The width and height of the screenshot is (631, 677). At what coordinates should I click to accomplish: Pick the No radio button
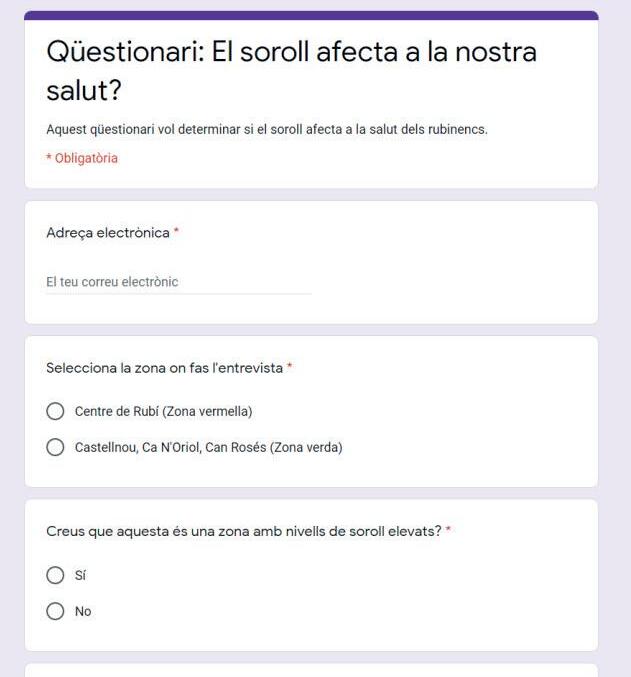56,611
